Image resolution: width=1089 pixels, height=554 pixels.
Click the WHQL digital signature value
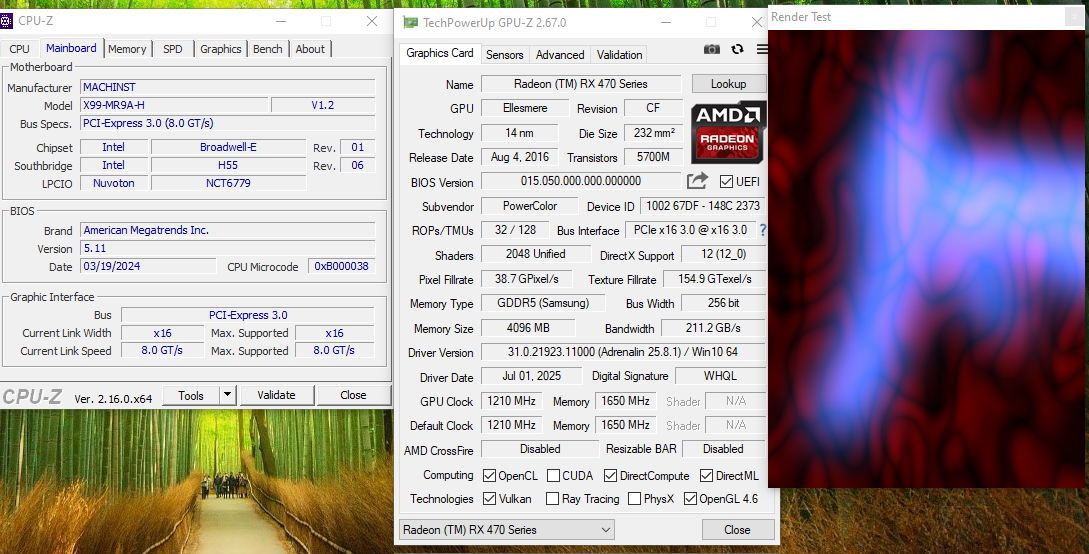point(720,376)
